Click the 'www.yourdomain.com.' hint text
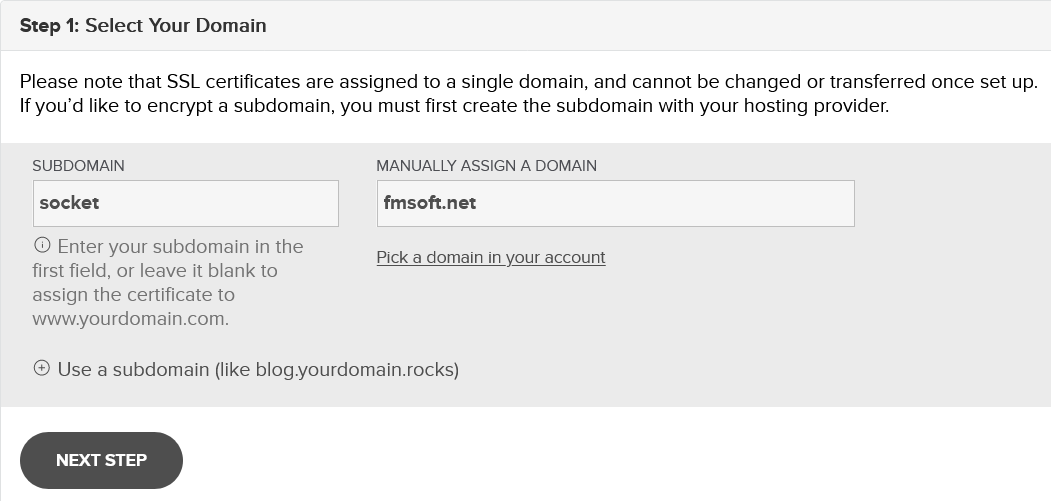The width and height of the screenshot is (1051, 501). point(130,319)
